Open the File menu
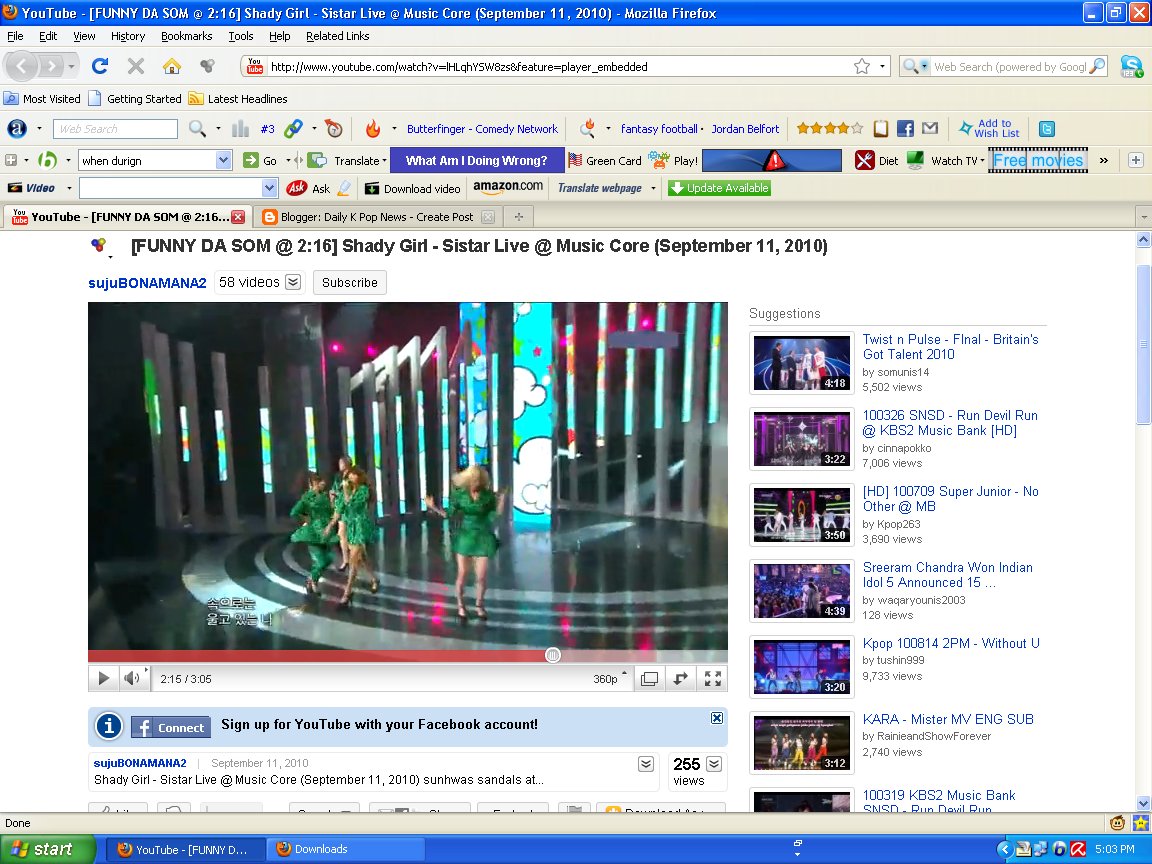1152x864 pixels. coord(15,36)
